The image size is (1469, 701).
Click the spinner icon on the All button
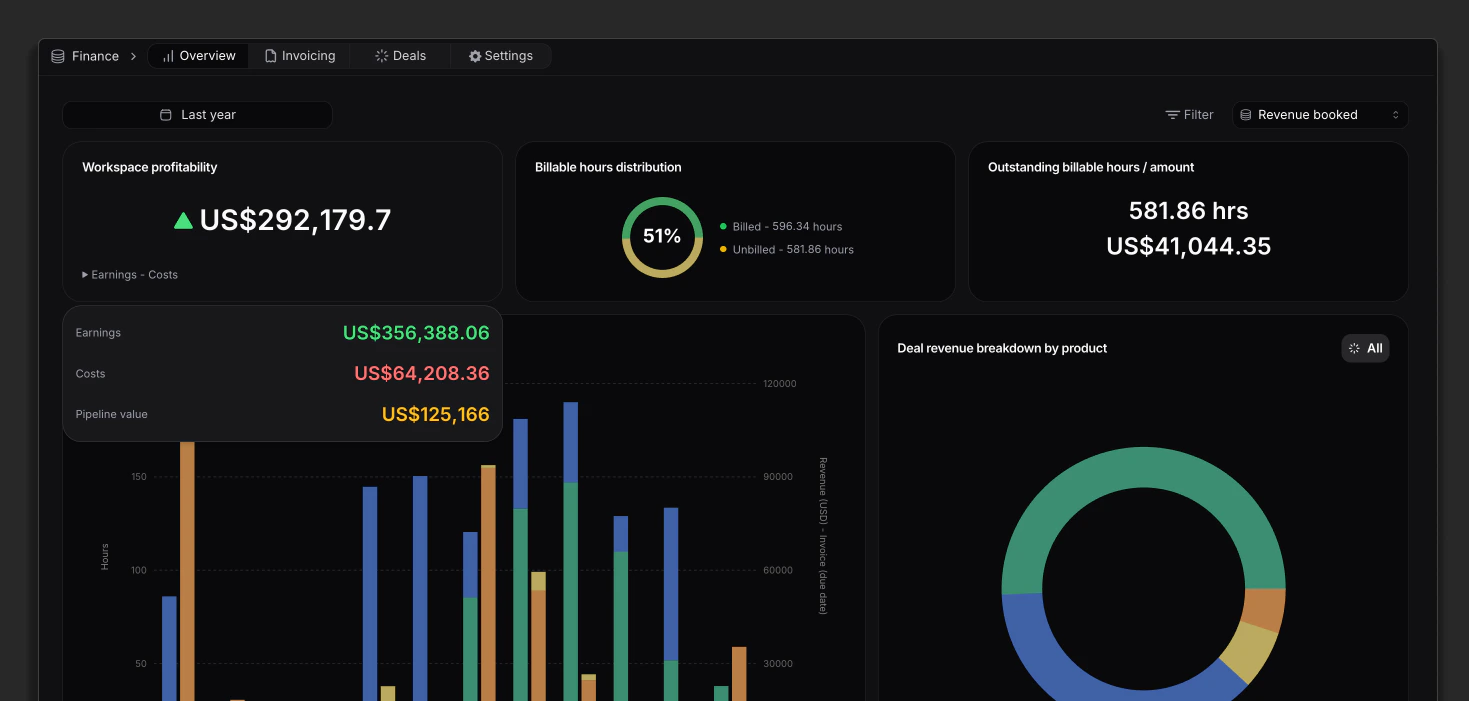(x=1356, y=348)
